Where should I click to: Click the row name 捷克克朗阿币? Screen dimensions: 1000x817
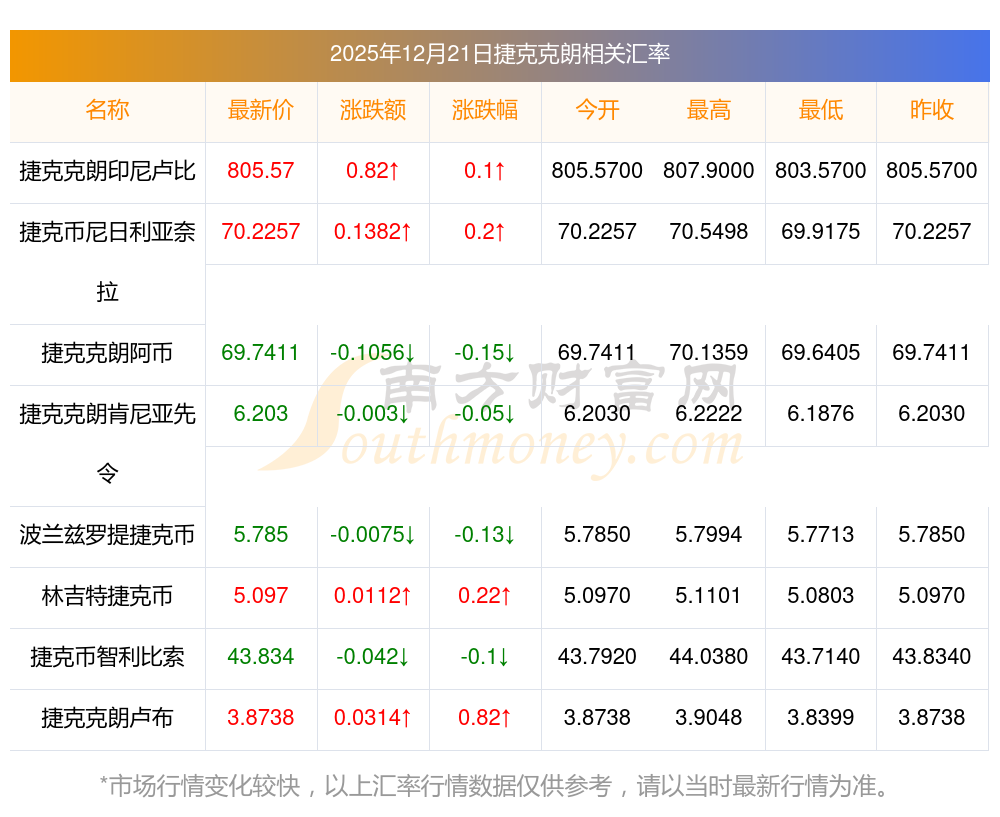click(107, 353)
